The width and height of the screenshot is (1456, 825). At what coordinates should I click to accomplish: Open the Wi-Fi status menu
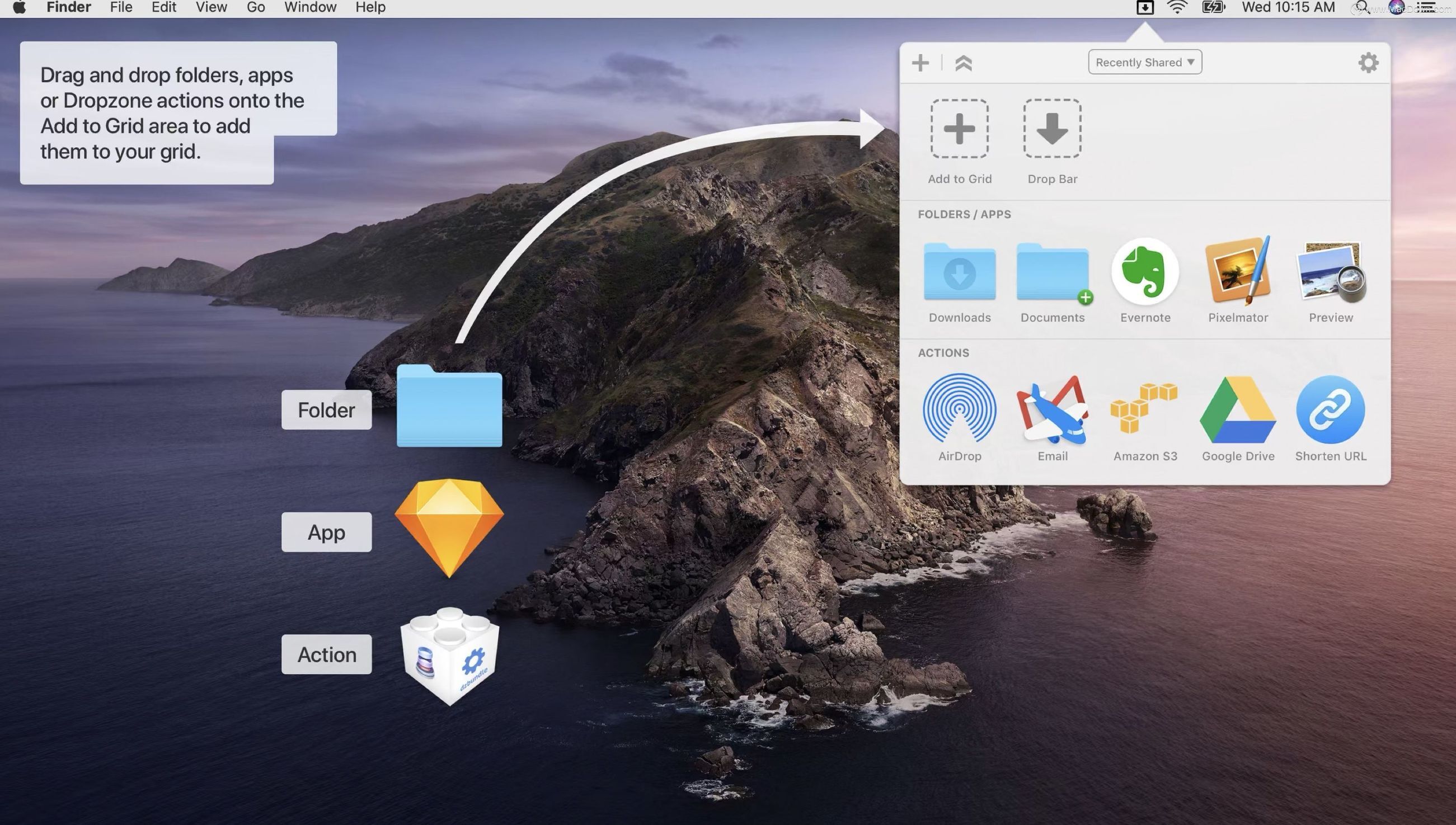pyautogui.click(x=1177, y=7)
